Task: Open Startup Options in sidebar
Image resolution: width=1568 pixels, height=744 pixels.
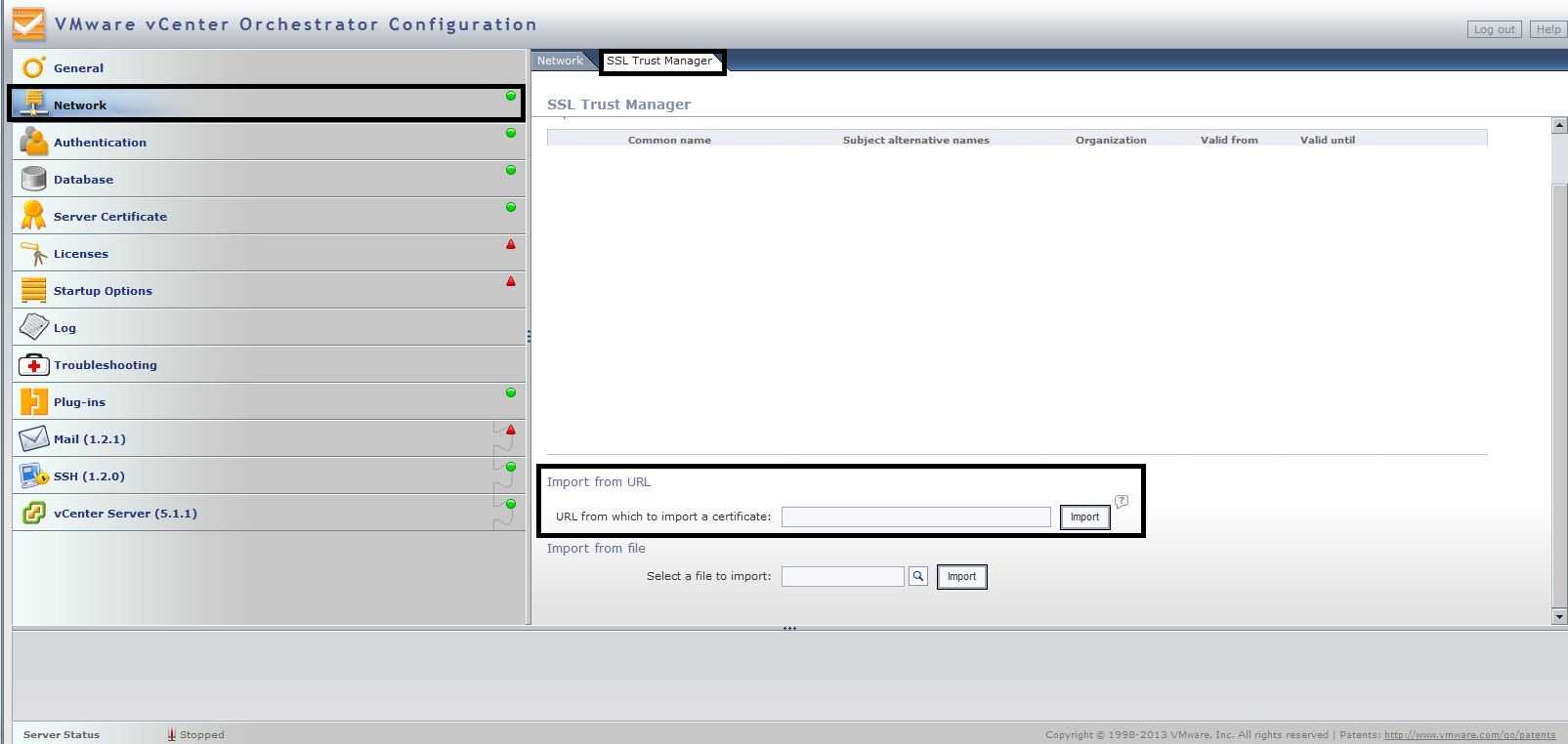Action: coord(103,291)
